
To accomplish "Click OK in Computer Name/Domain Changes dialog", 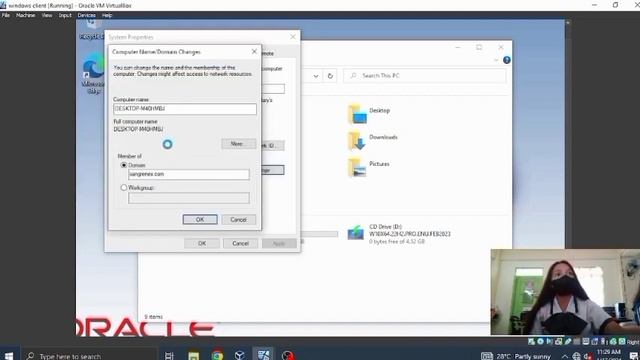I will pyautogui.click(x=200, y=220).
